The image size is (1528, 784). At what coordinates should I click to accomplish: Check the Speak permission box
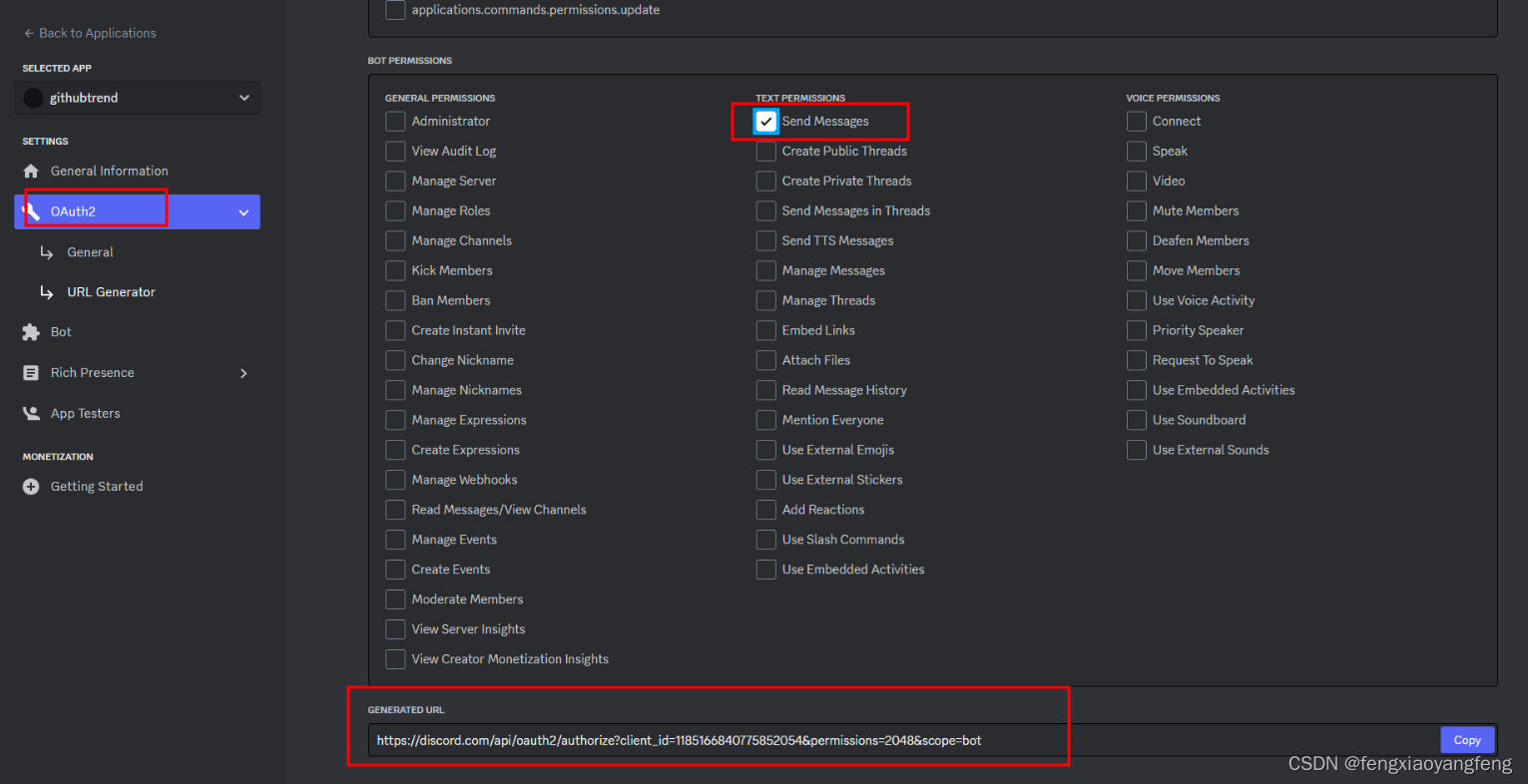click(1136, 151)
